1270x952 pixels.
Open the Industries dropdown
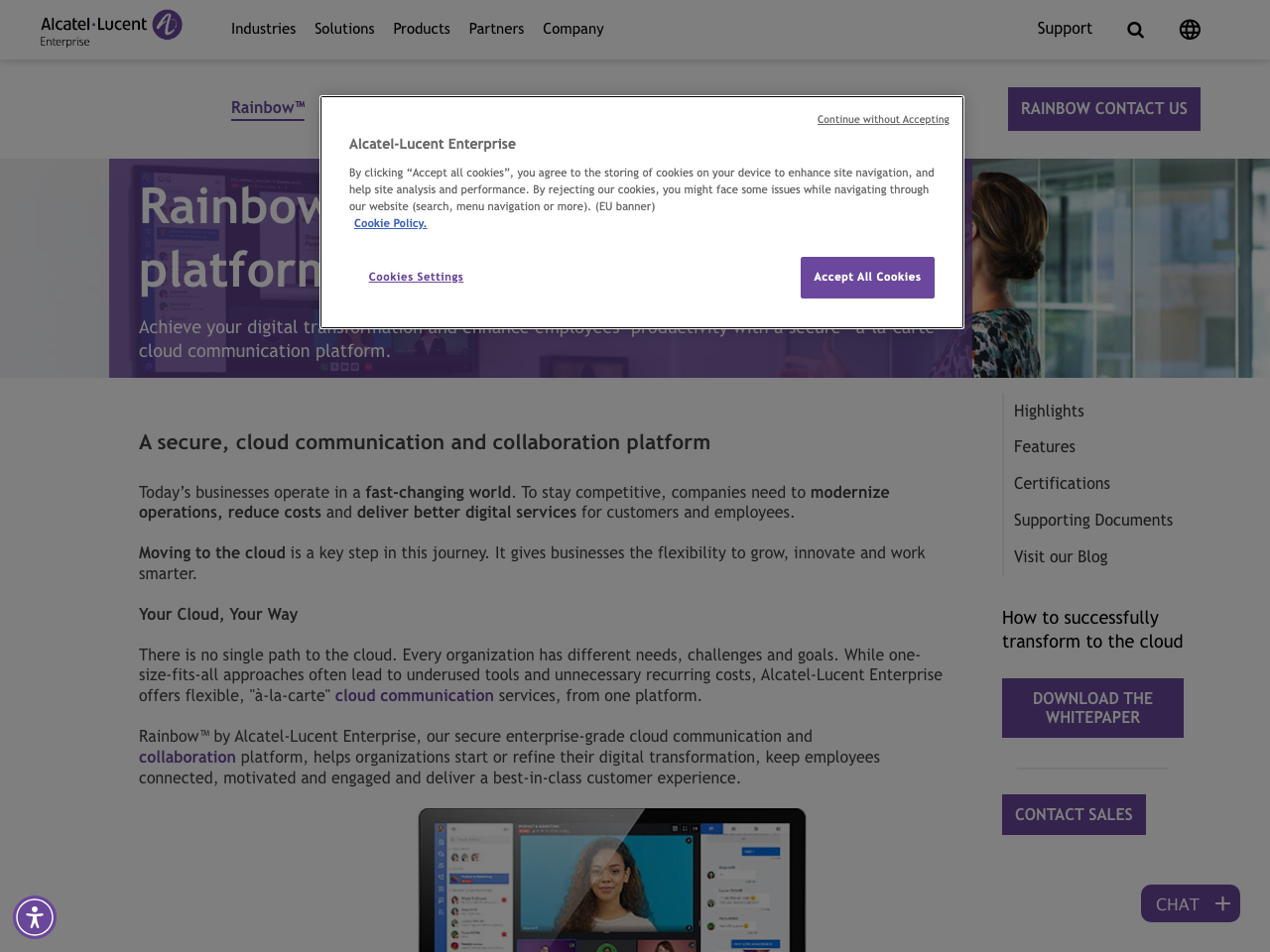263,28
